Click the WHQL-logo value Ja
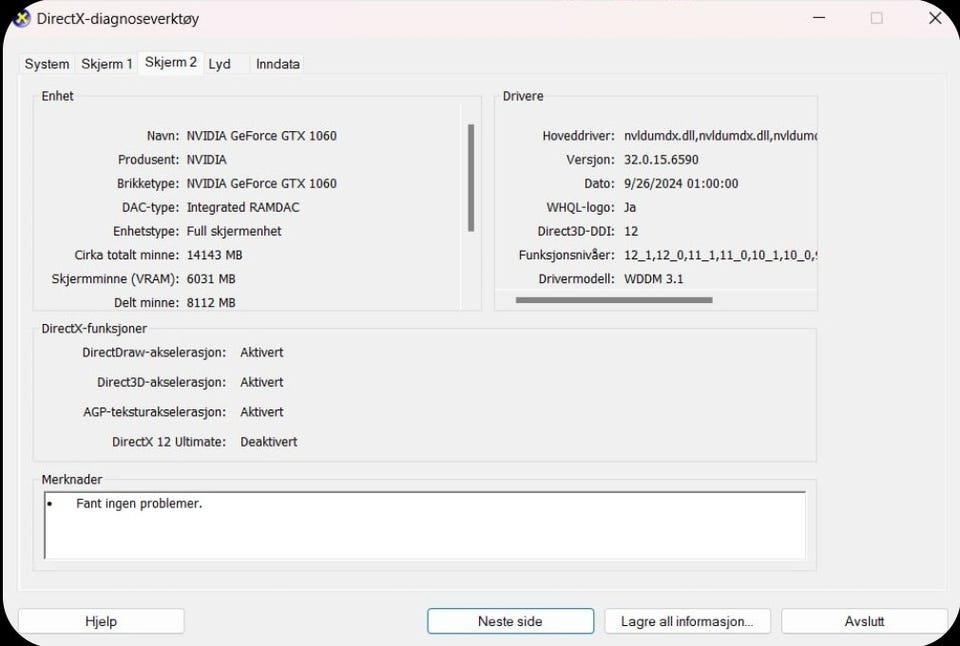 tap(630, 207)
